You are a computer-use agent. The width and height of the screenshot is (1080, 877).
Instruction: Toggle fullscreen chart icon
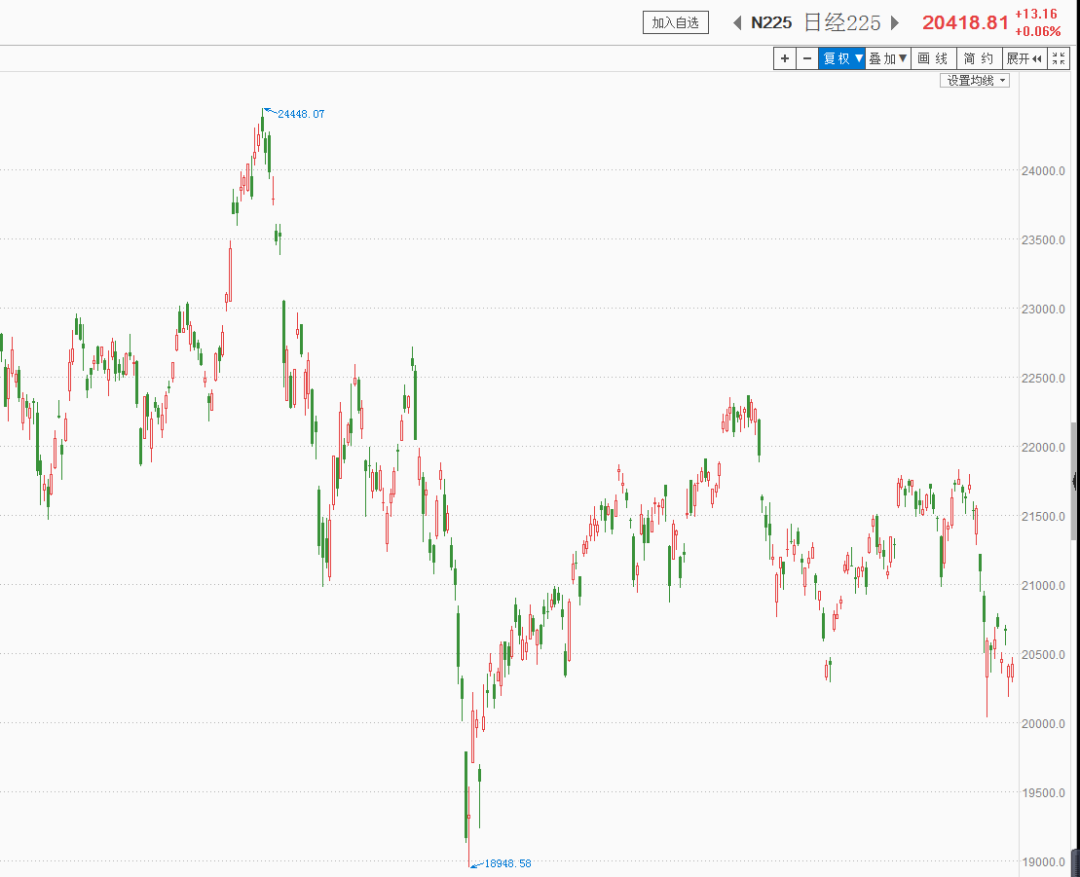(x=1059, y=59)
